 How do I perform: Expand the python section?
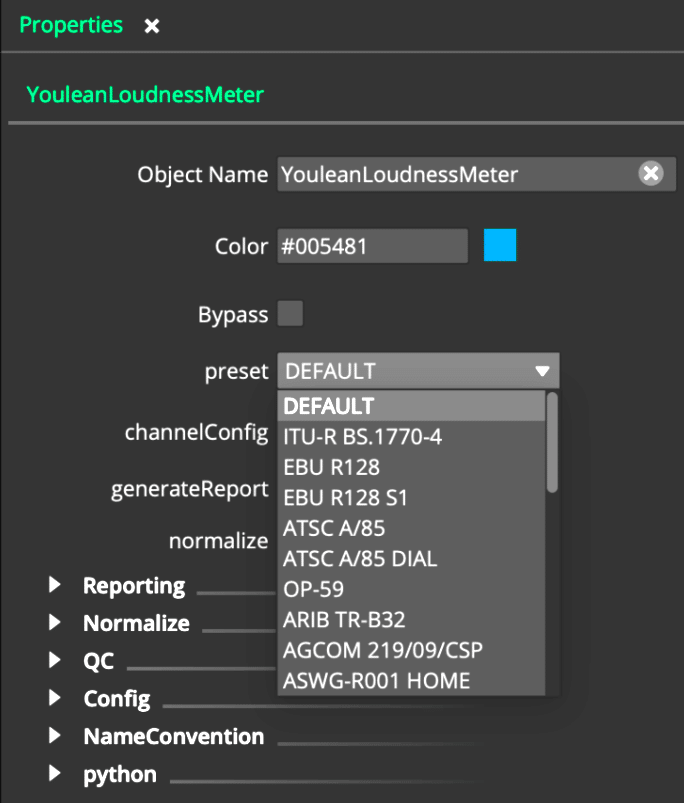55,773
